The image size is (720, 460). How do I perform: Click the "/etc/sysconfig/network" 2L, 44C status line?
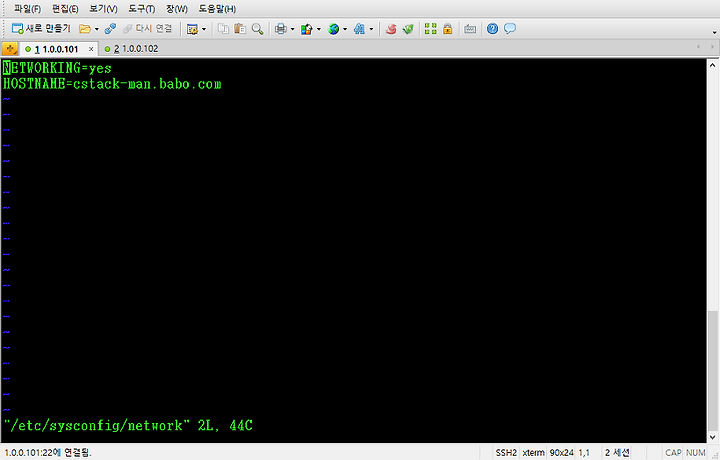coord(128,426)
